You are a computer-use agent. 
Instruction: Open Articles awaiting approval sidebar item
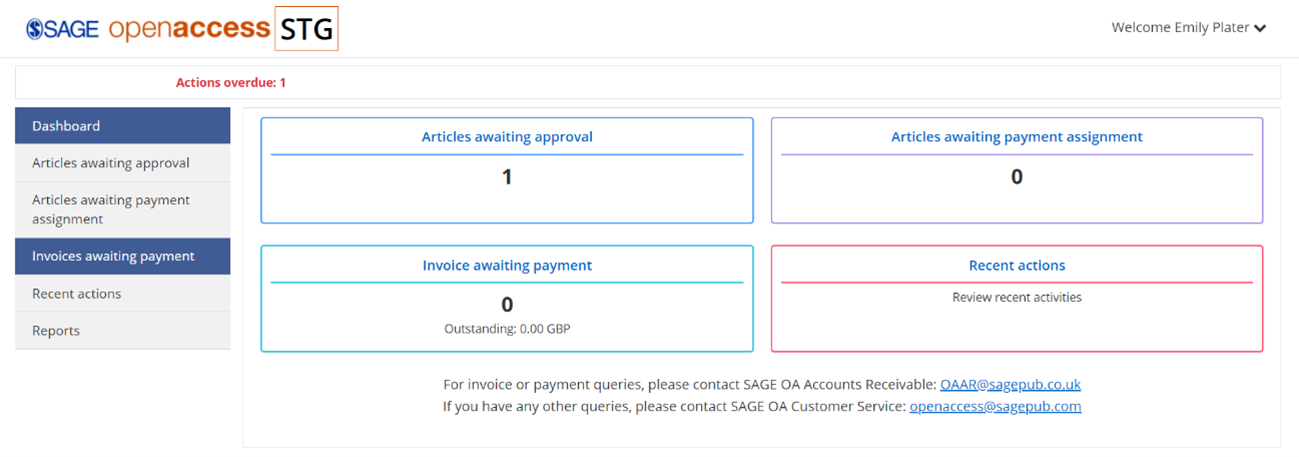(123, 163)
